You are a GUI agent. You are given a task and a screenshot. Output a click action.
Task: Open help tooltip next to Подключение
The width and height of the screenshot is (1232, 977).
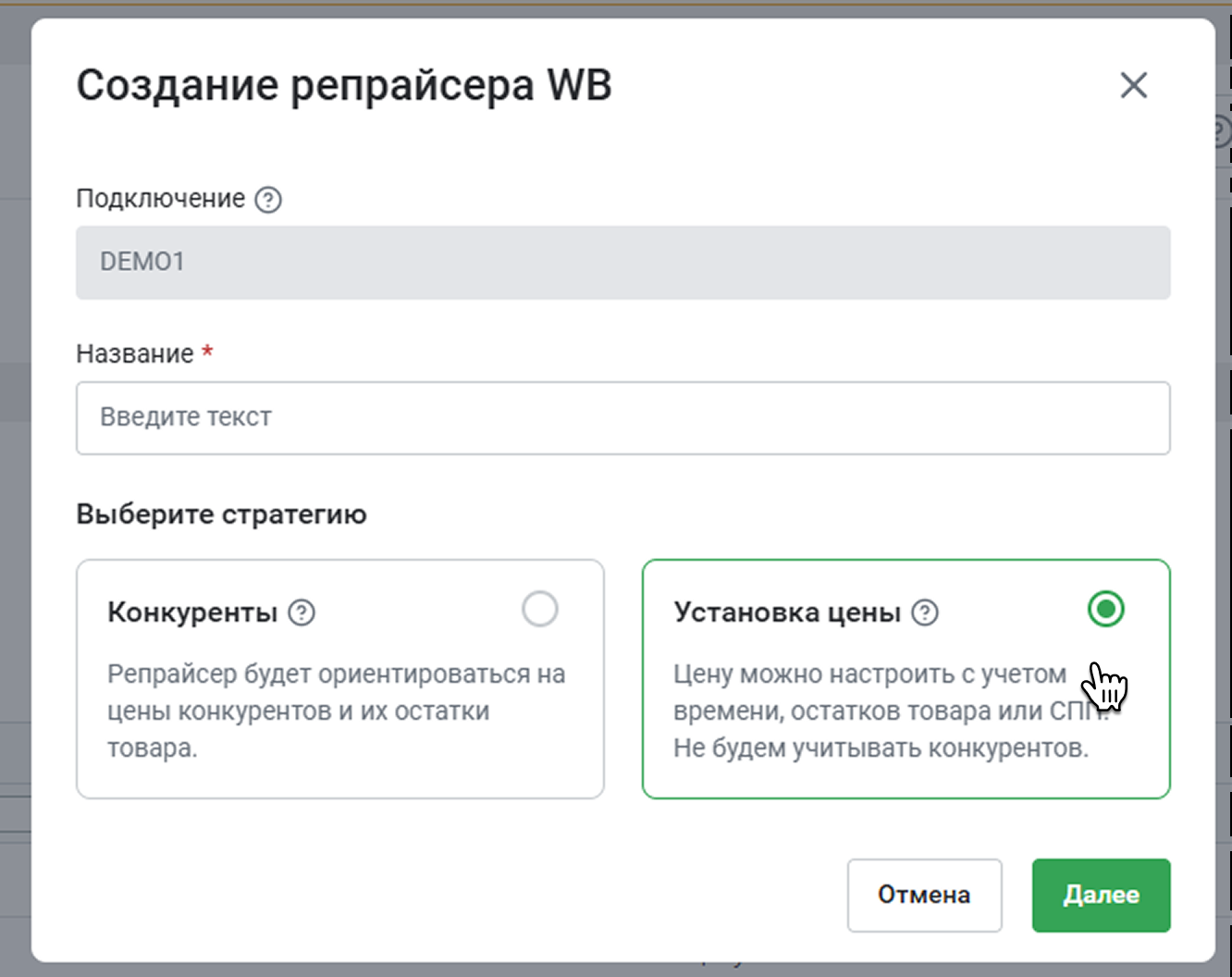pos(268,200)
